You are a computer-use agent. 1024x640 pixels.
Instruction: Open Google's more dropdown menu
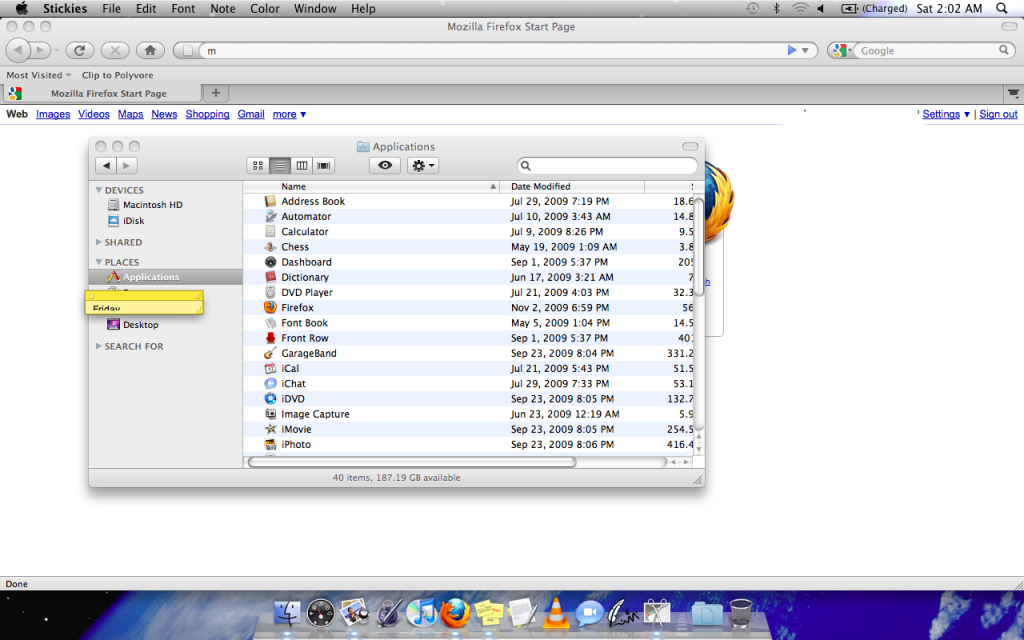click(x=289, y=114)
